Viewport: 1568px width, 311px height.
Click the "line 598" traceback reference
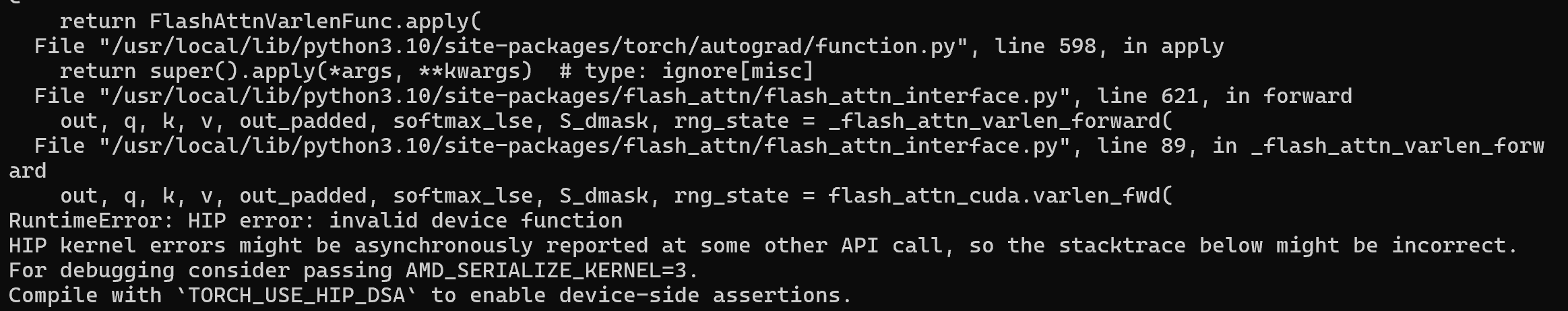[1045, 46]
